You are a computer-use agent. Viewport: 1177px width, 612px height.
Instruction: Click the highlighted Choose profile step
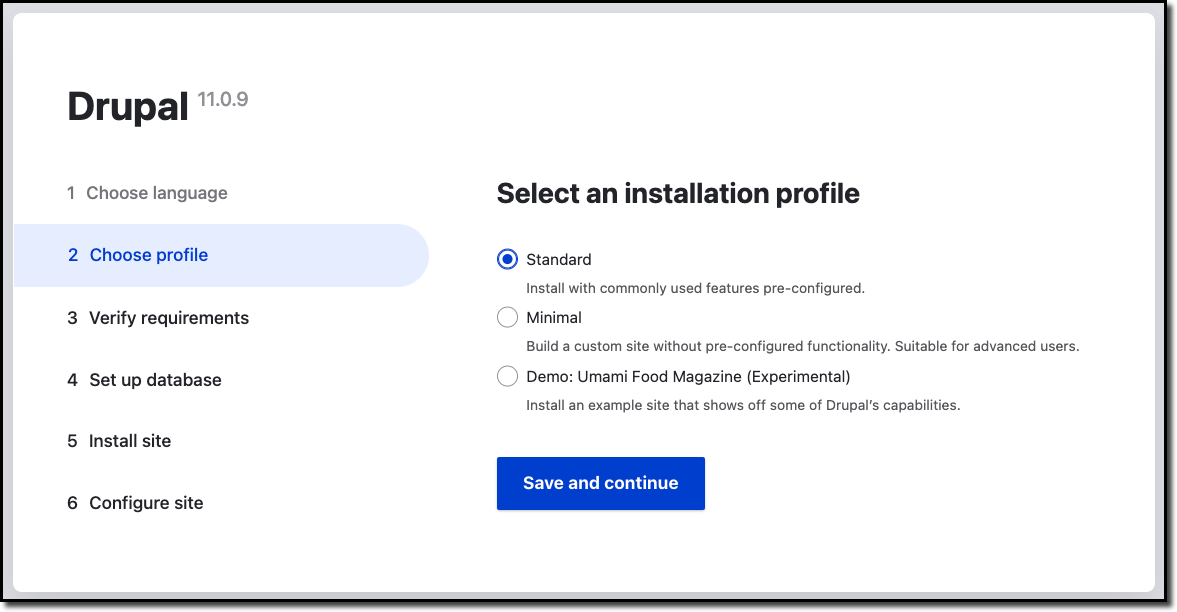[148, 255]
